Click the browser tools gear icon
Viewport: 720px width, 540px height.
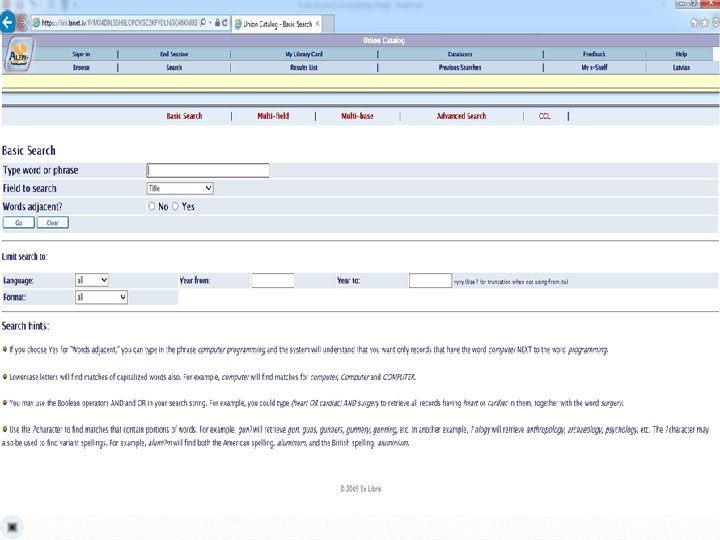click(x=715, y=22)
